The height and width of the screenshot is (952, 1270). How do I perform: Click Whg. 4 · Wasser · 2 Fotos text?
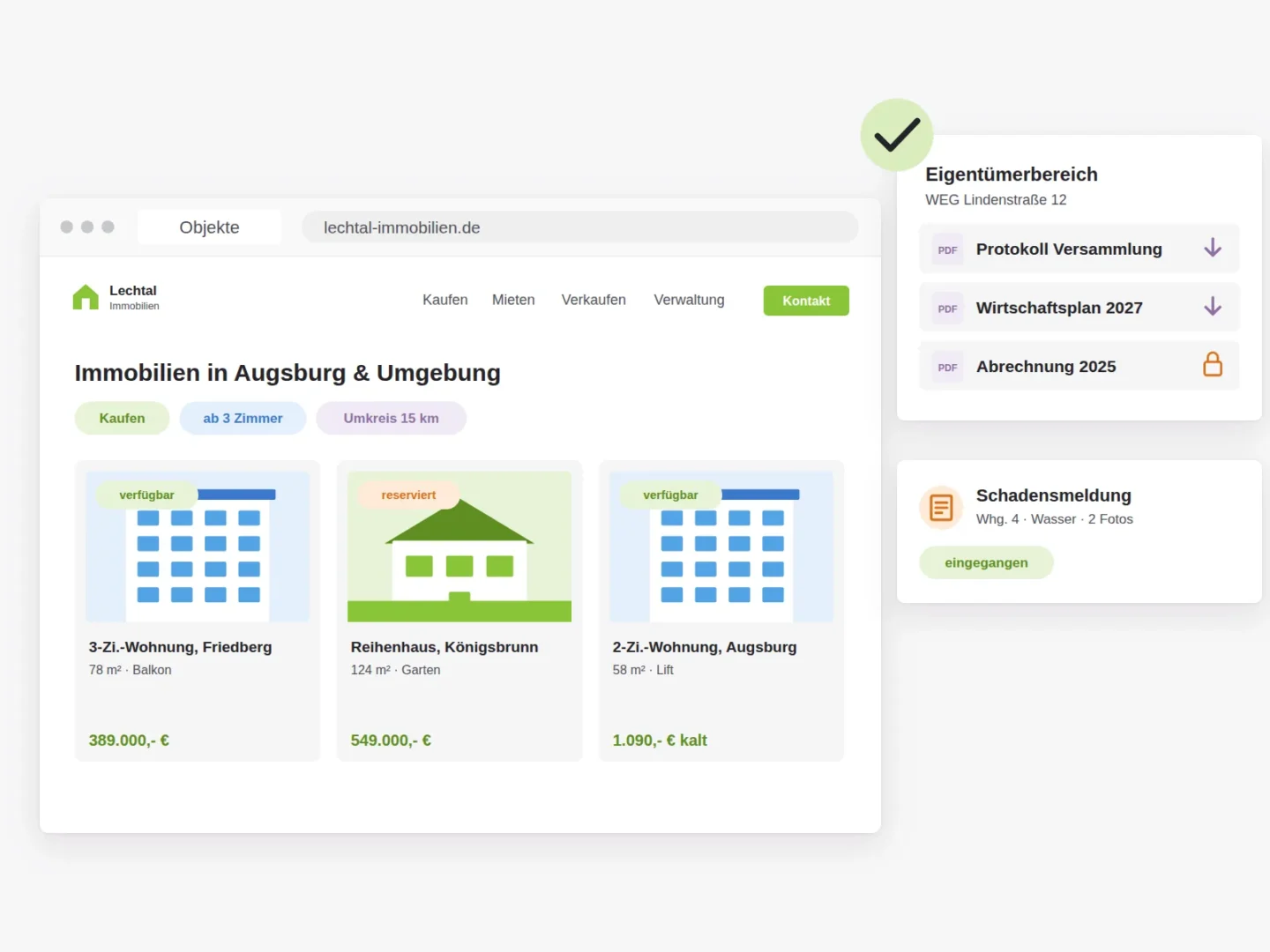click(1055, 519)
